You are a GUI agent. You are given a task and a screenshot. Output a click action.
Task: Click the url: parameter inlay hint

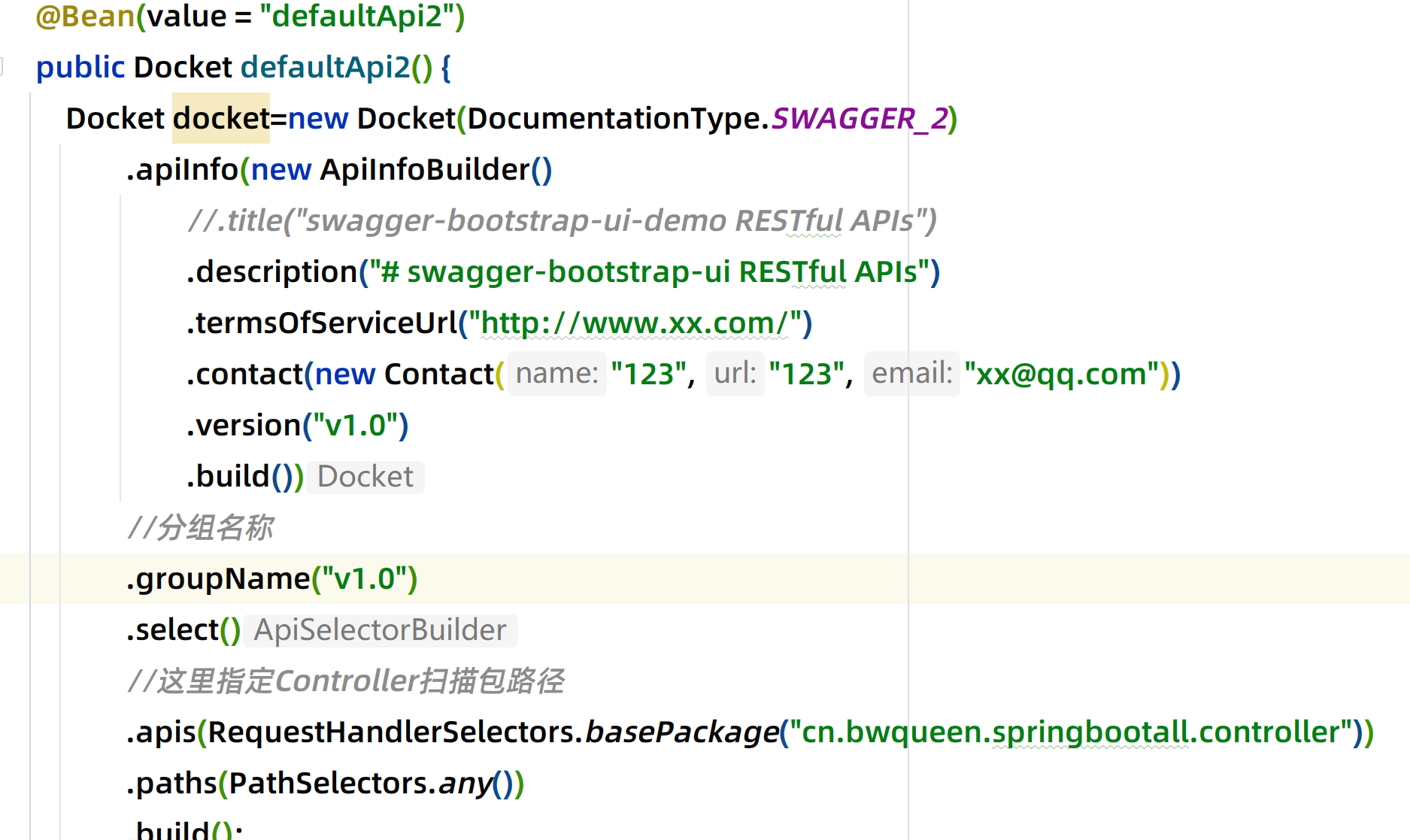click(735, 374)
